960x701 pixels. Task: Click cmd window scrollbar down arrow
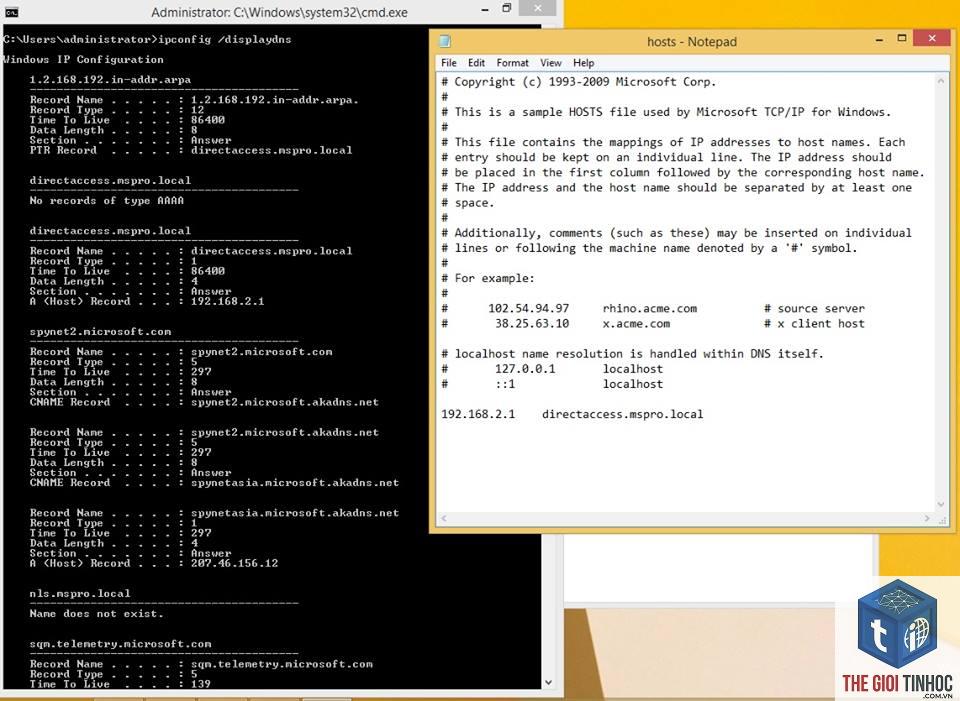(x=548, y=682)
